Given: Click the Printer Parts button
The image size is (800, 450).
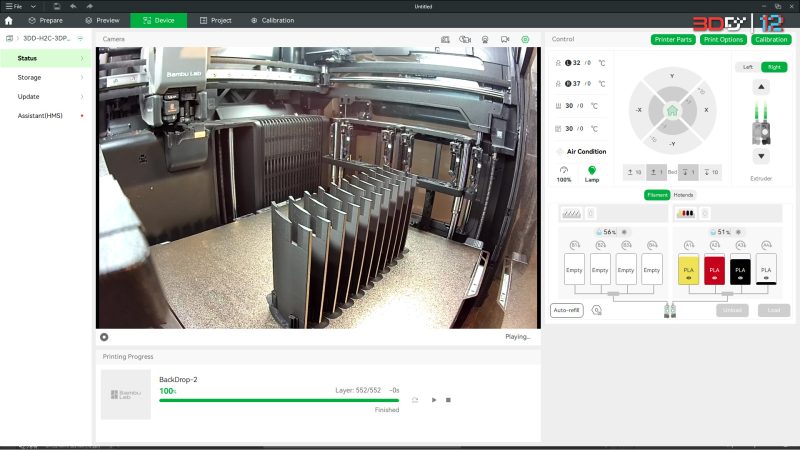Looking at the screenshot, I should coord(672,39).
